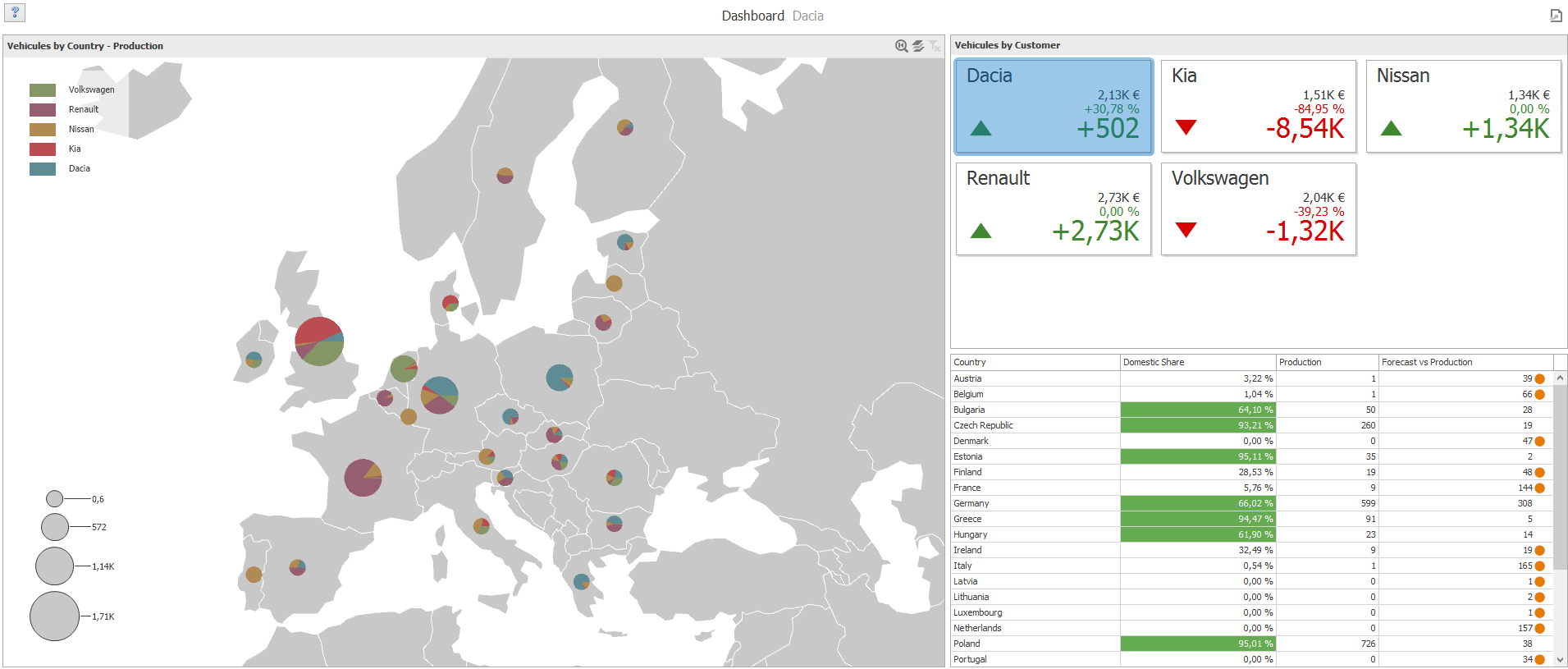The image size is (1568, 669).
Task: Click Vehicules by Country - Production caption
Action: click(85, 46)
